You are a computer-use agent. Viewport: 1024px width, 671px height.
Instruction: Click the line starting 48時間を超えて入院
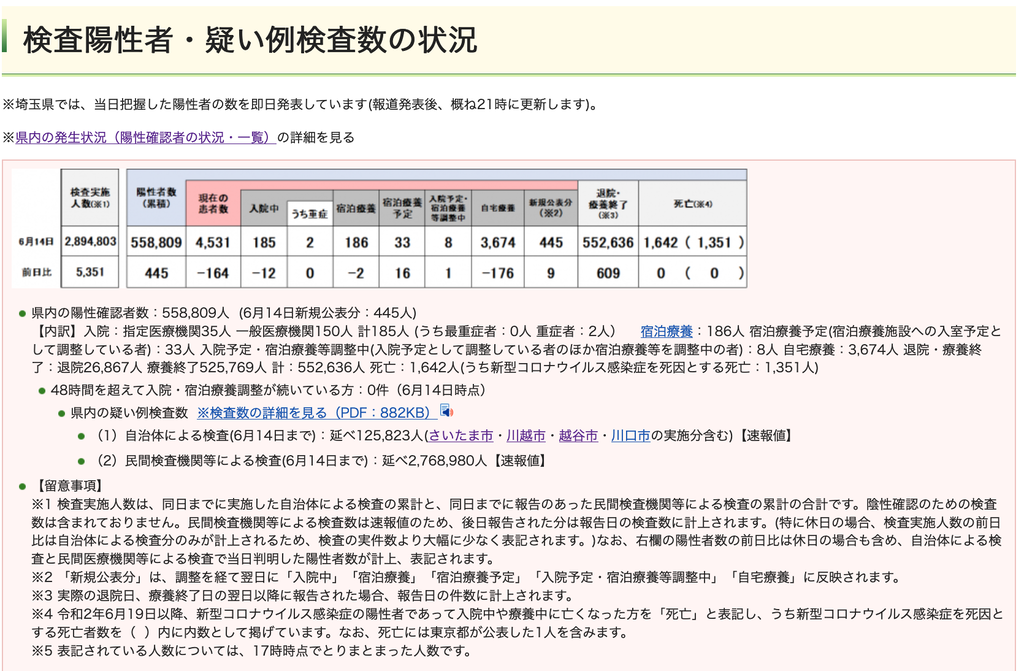pos(268,390)
